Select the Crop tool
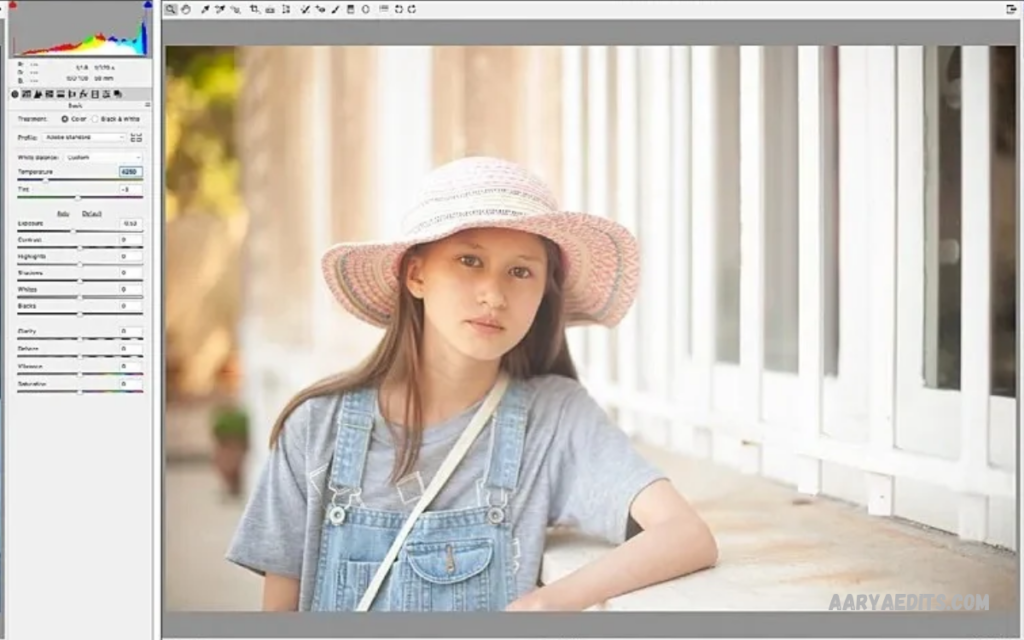 255,9
